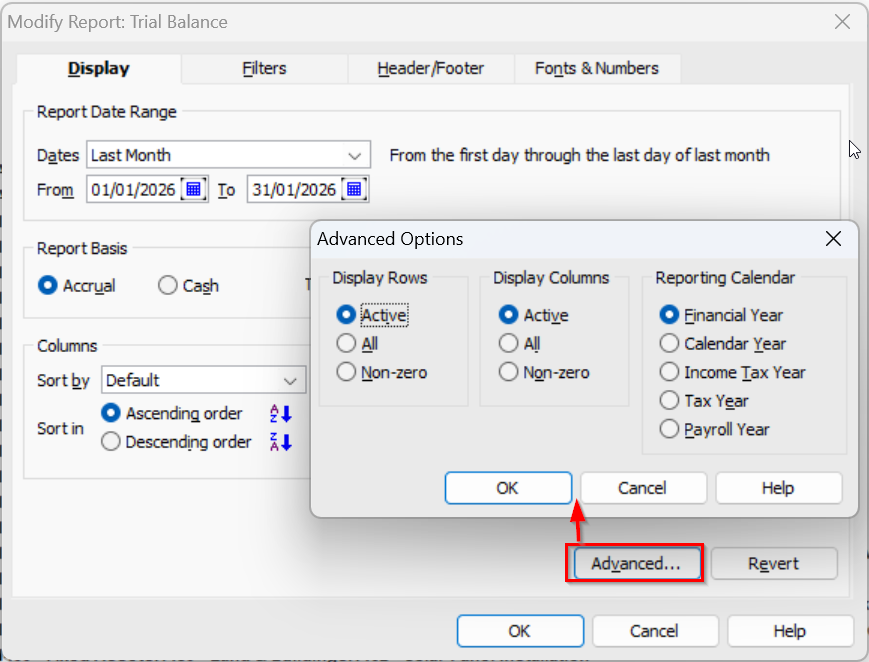Open the Header/Footer tab
869x662 pixels.
(431, 69)
